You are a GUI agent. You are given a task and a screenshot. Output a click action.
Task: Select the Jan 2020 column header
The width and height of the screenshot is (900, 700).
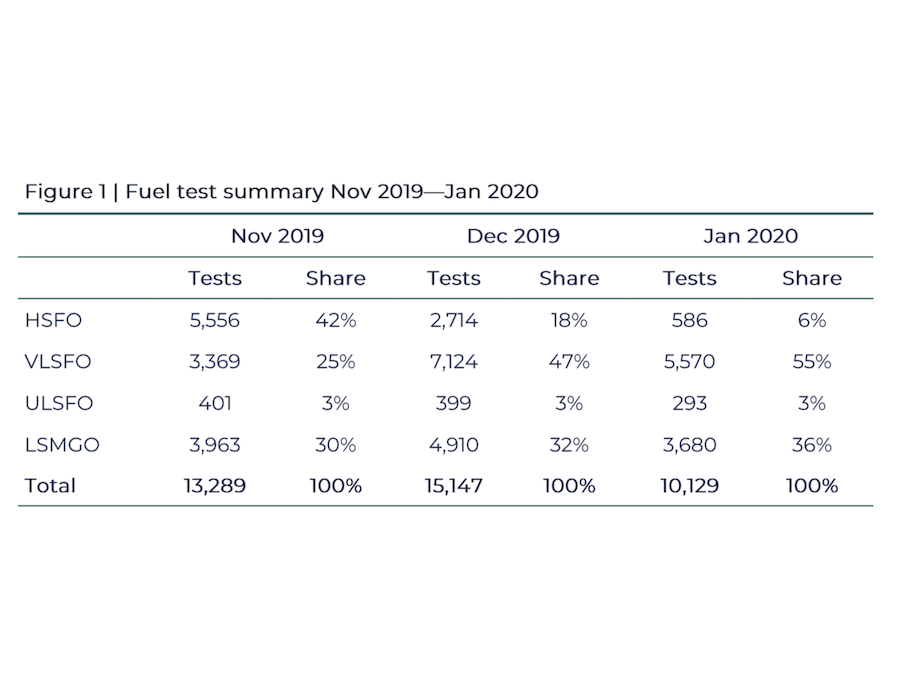click(750, 236)
